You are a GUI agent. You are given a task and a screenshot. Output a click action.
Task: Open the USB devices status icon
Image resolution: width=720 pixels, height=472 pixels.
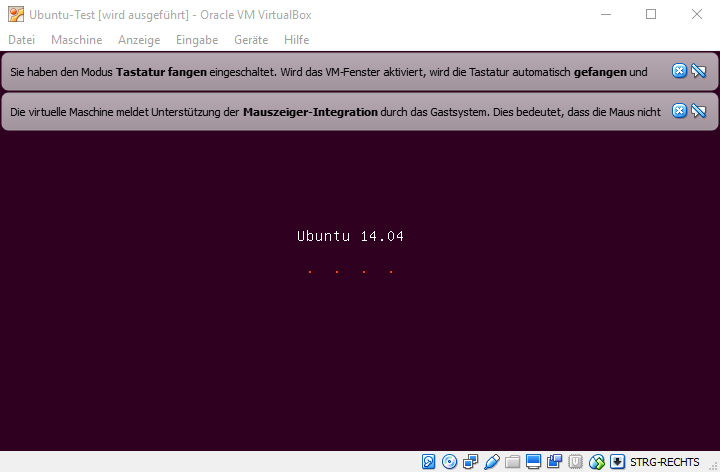click(491, 462)
